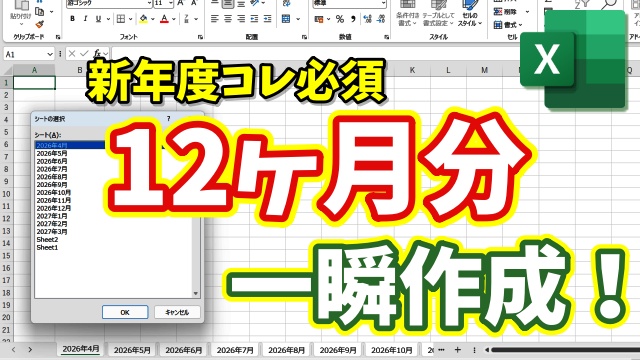Click the Merge and Center icon
This screenshot has width=640, height=360.
coord(286,19)
